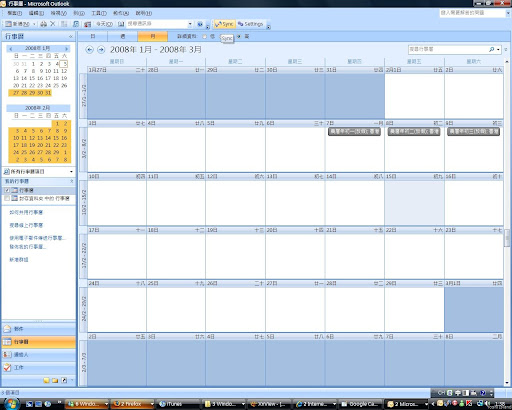
Task: Switch to the 週 (Week) view tab
Action: click(123, 36)
